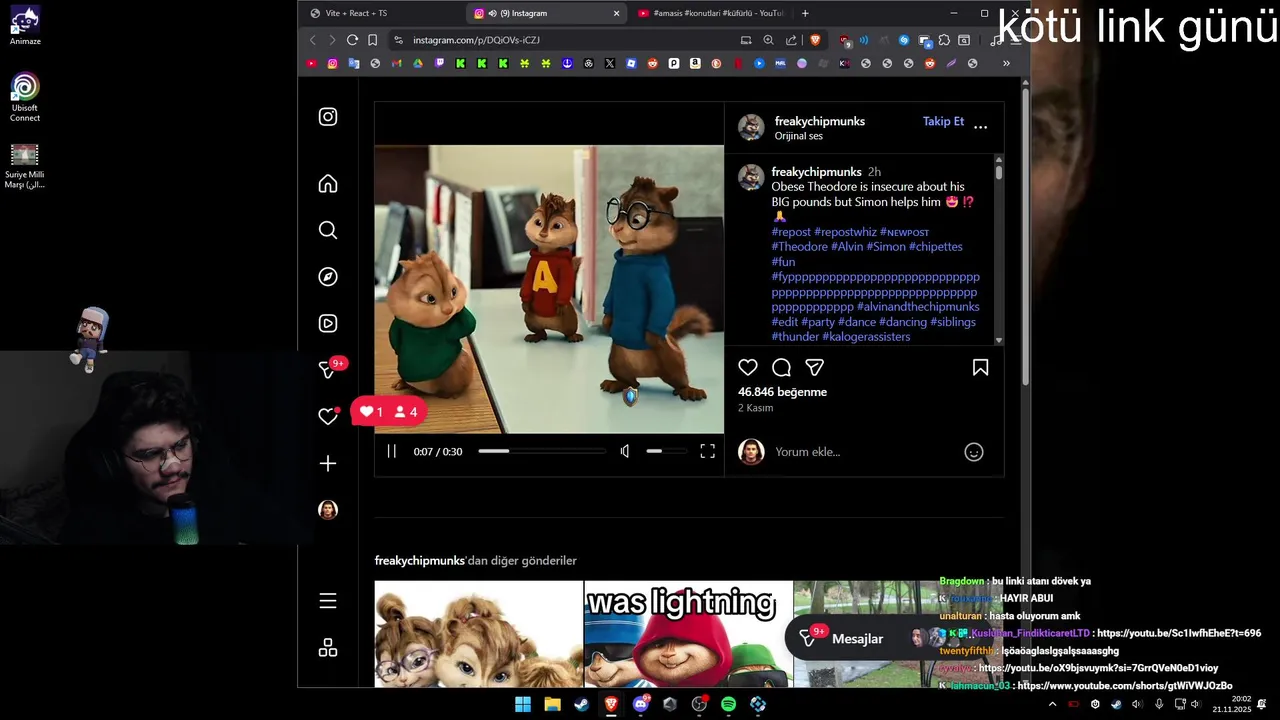Open freakychipmunks profile from the post header

[820, 121]
